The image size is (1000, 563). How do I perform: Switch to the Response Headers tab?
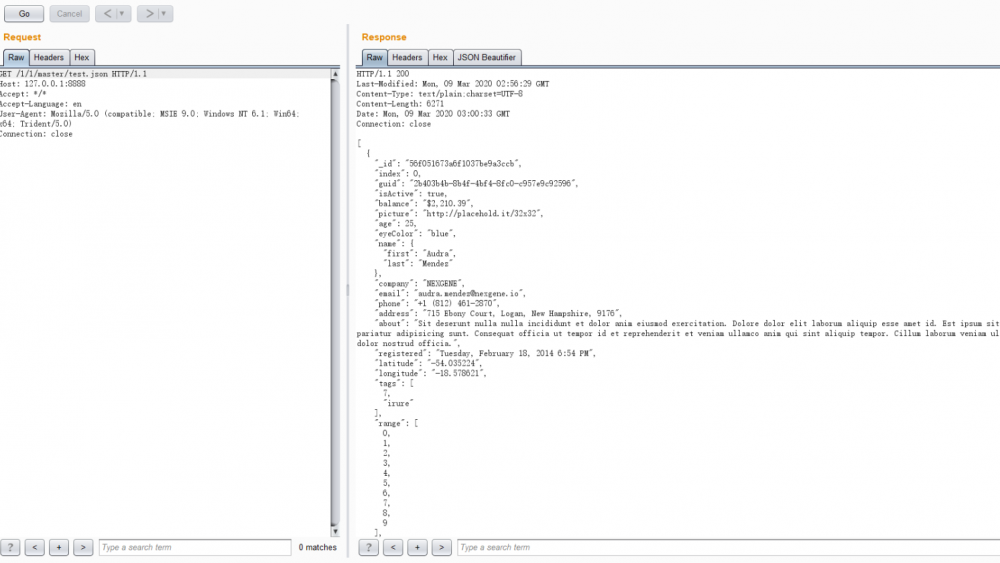(x=407, y=57)
